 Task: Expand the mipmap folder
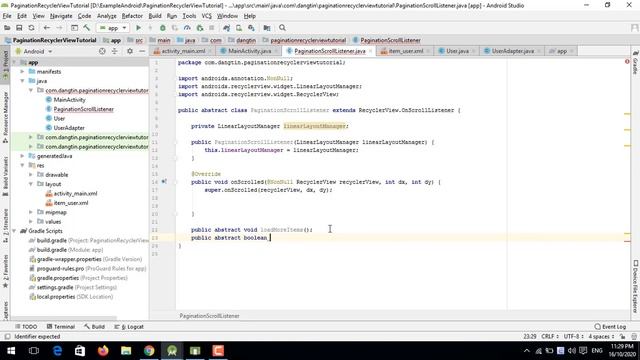coord(31,212)
